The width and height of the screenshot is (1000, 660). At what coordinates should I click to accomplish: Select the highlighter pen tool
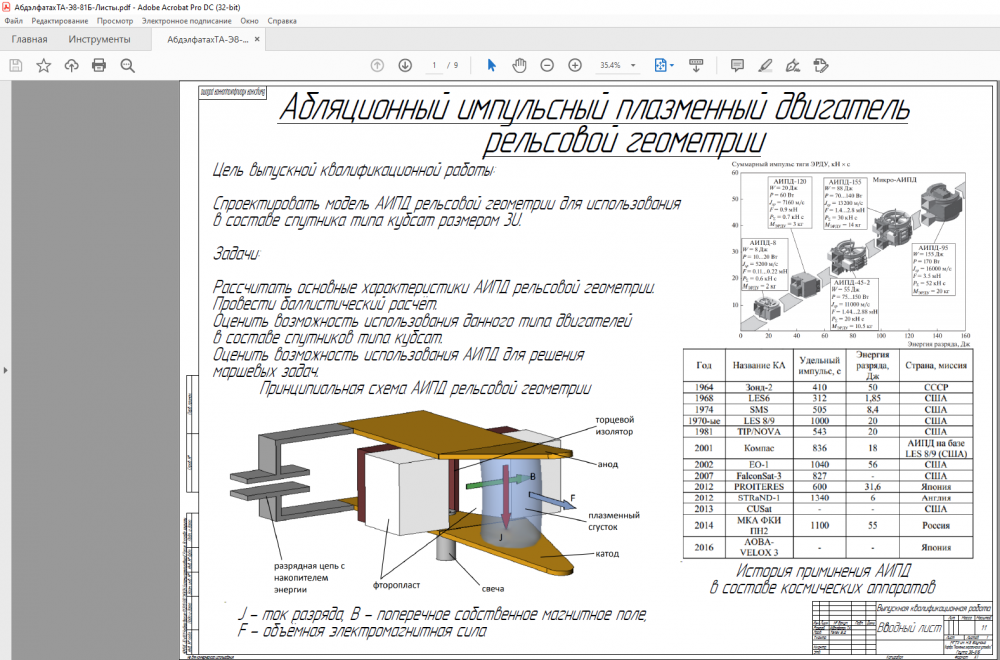(x=765, y=65)
